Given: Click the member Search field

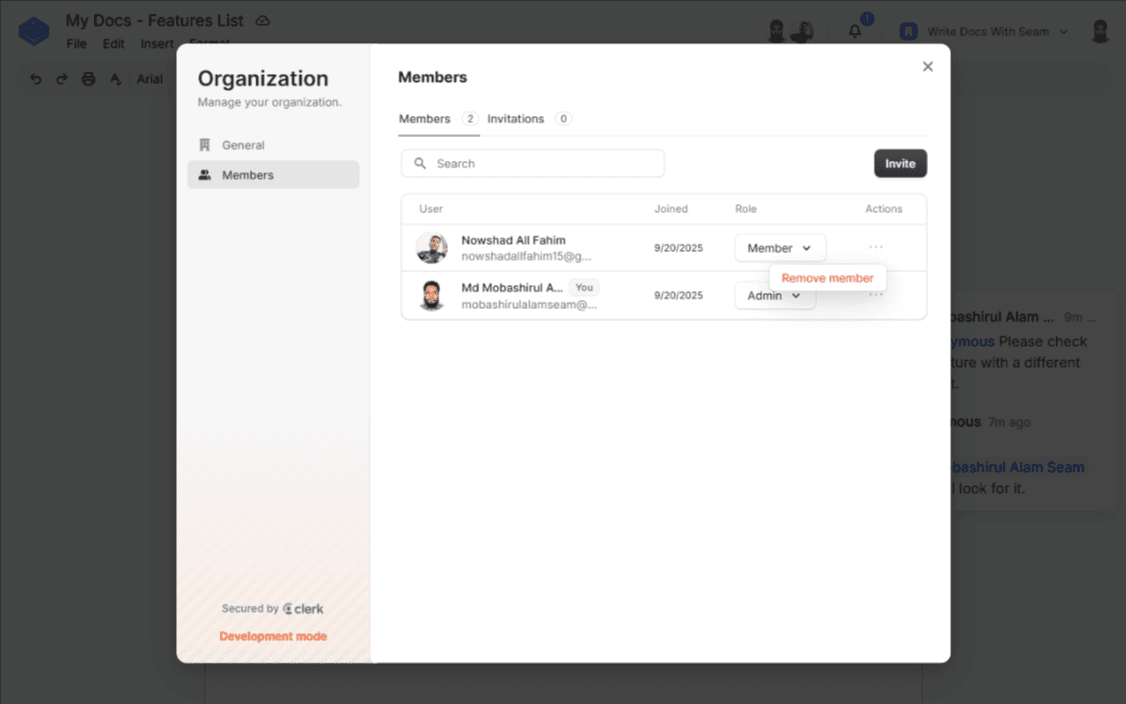Looking at the screenshot, I should [x=532, y=164].
